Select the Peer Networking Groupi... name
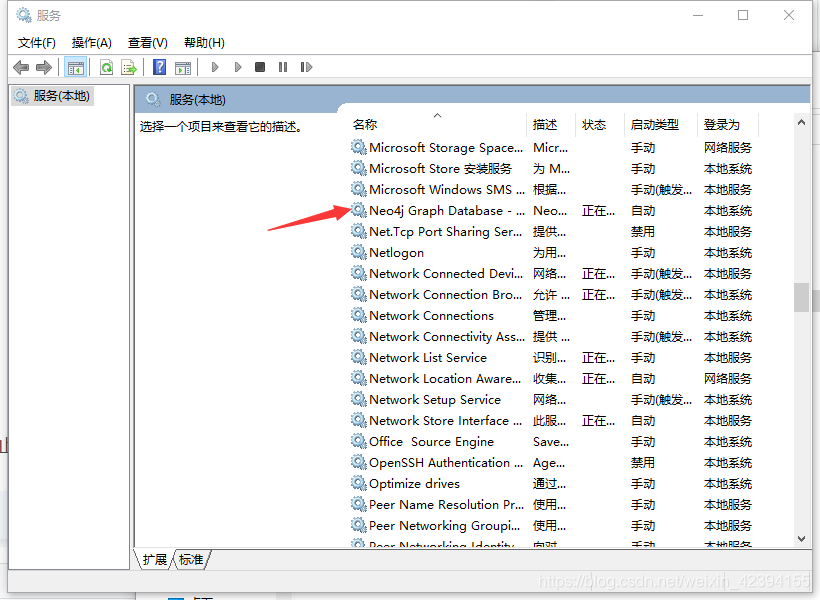Viewport: 820px width, 600px height. point(445,526)
